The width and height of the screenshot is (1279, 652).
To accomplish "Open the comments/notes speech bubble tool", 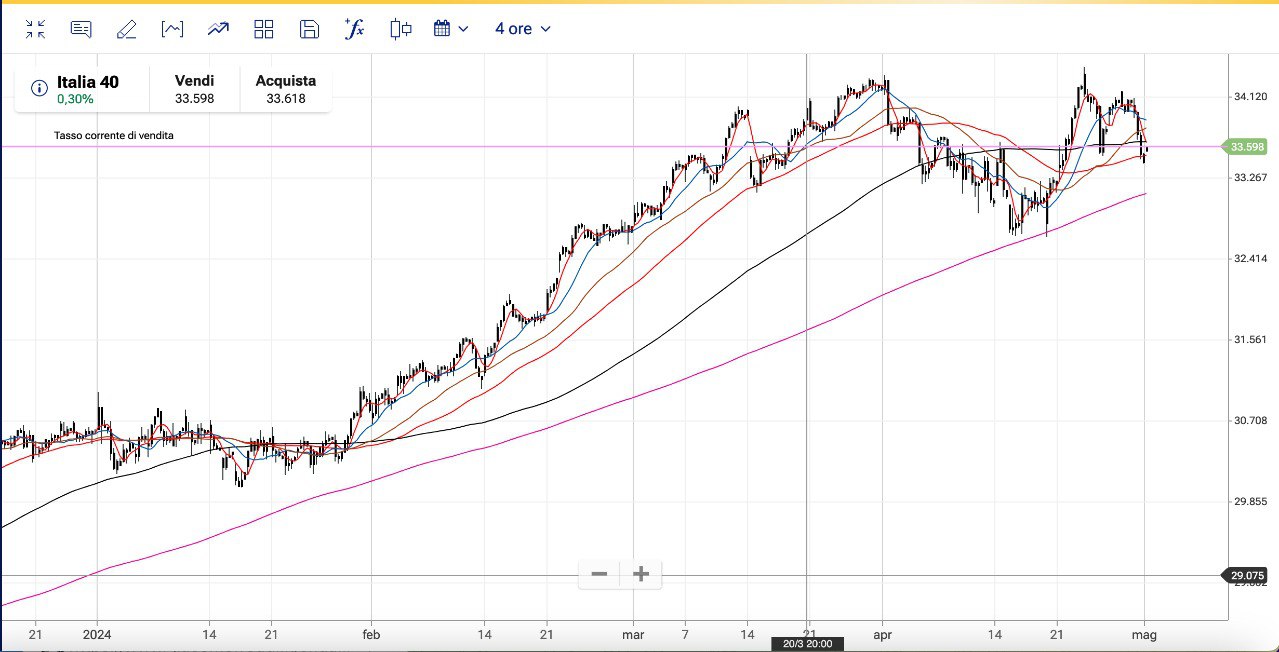I will (x=81, y=29).
